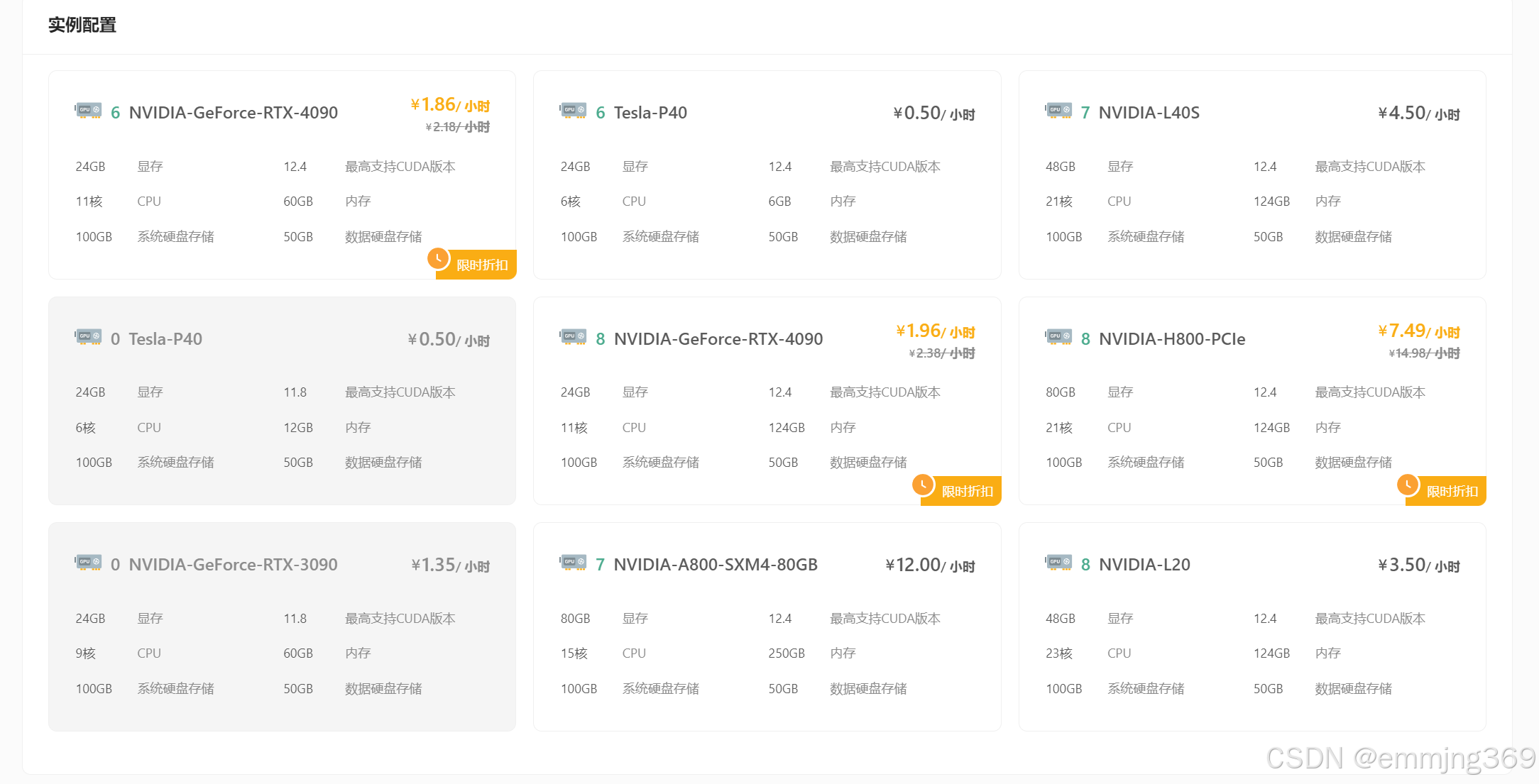
Task: Click GPU icon on 8-card RTX-4090
Action: pos(574,337)
